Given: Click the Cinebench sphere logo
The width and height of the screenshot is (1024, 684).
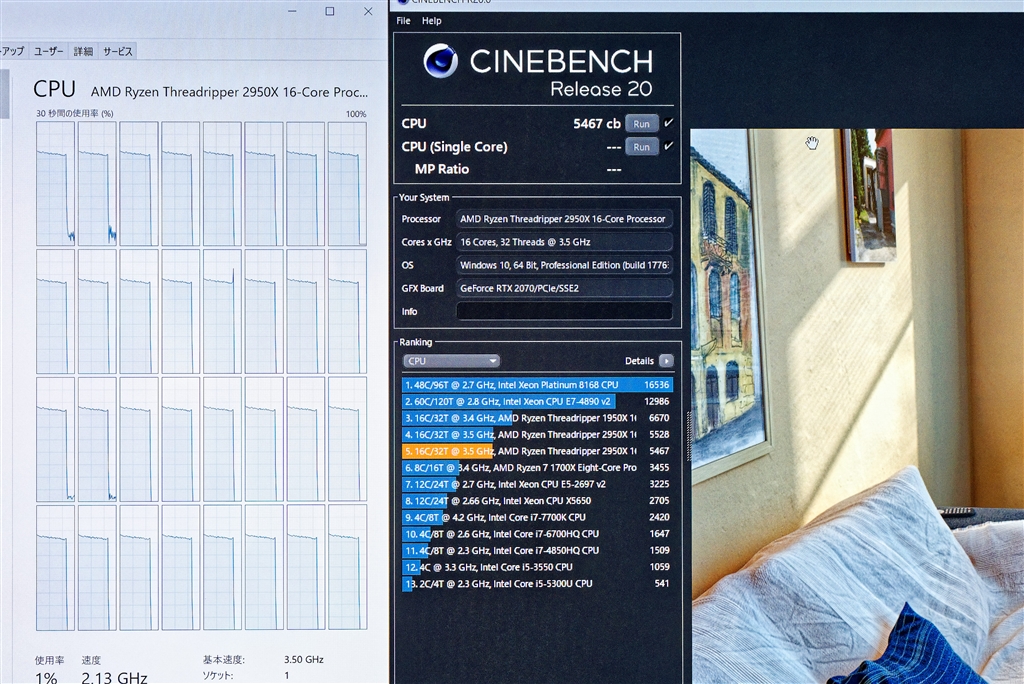Looking at the screenshot, I should [440, 61].
